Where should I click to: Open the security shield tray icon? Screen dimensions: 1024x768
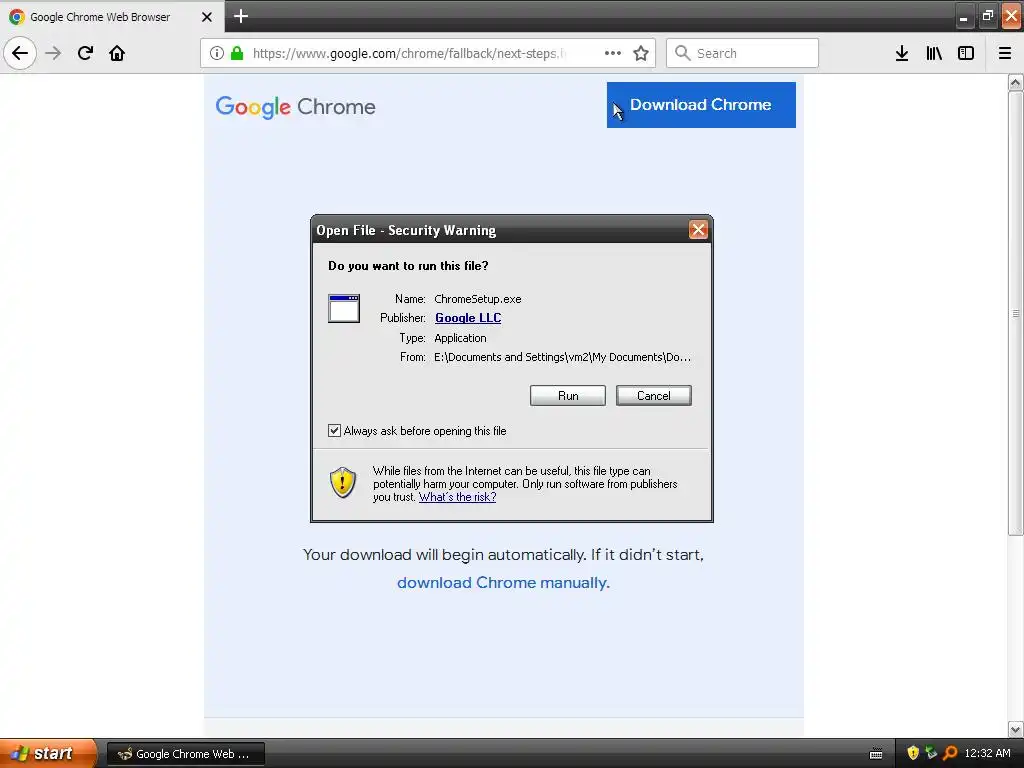pyautogui.click(x=913, y=754)
